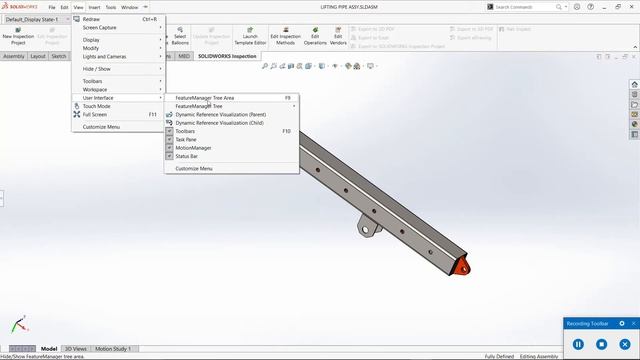Switch to Motion Study 1 tab

click(x=113, y=349)
